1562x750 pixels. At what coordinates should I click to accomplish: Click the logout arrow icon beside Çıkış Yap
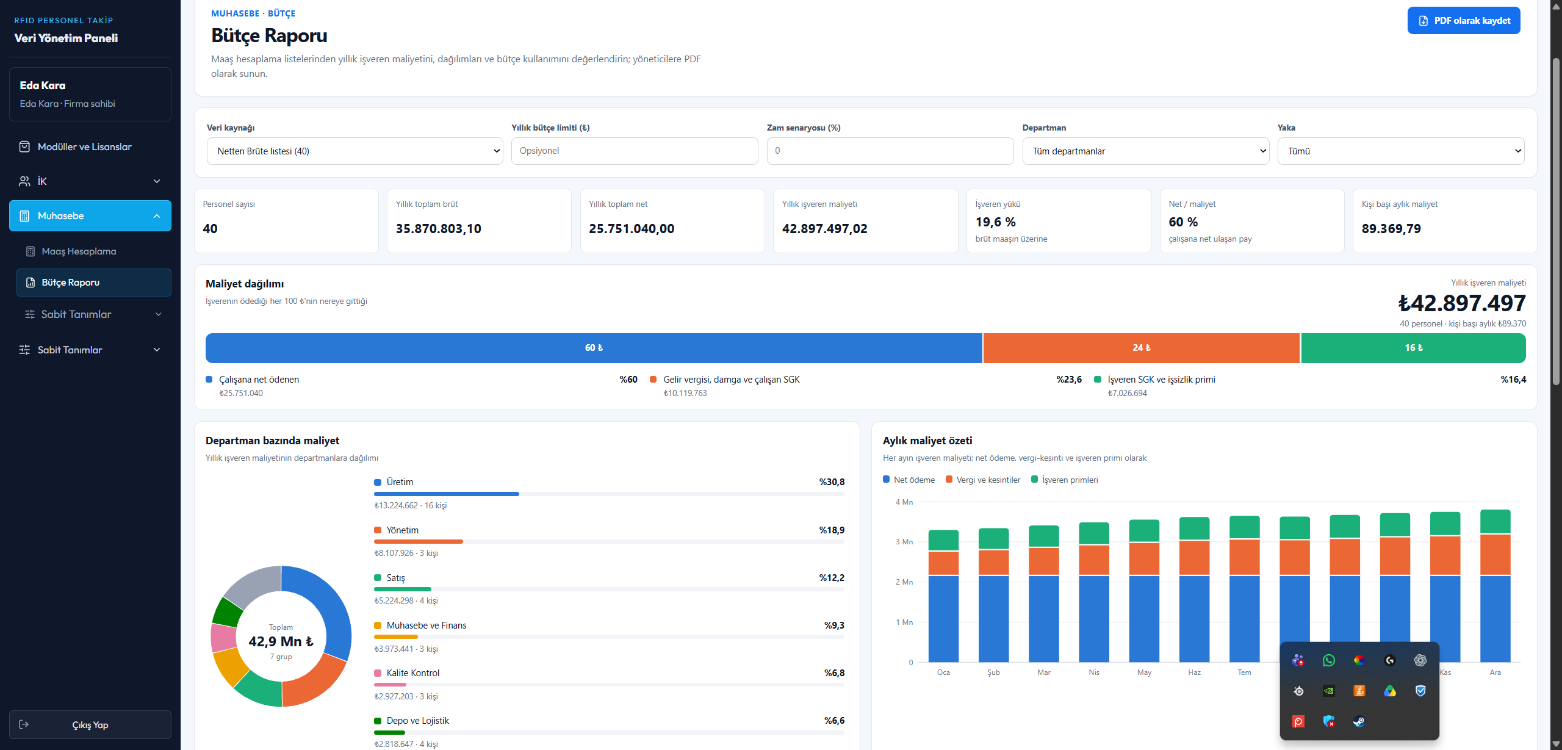point(24,725)
